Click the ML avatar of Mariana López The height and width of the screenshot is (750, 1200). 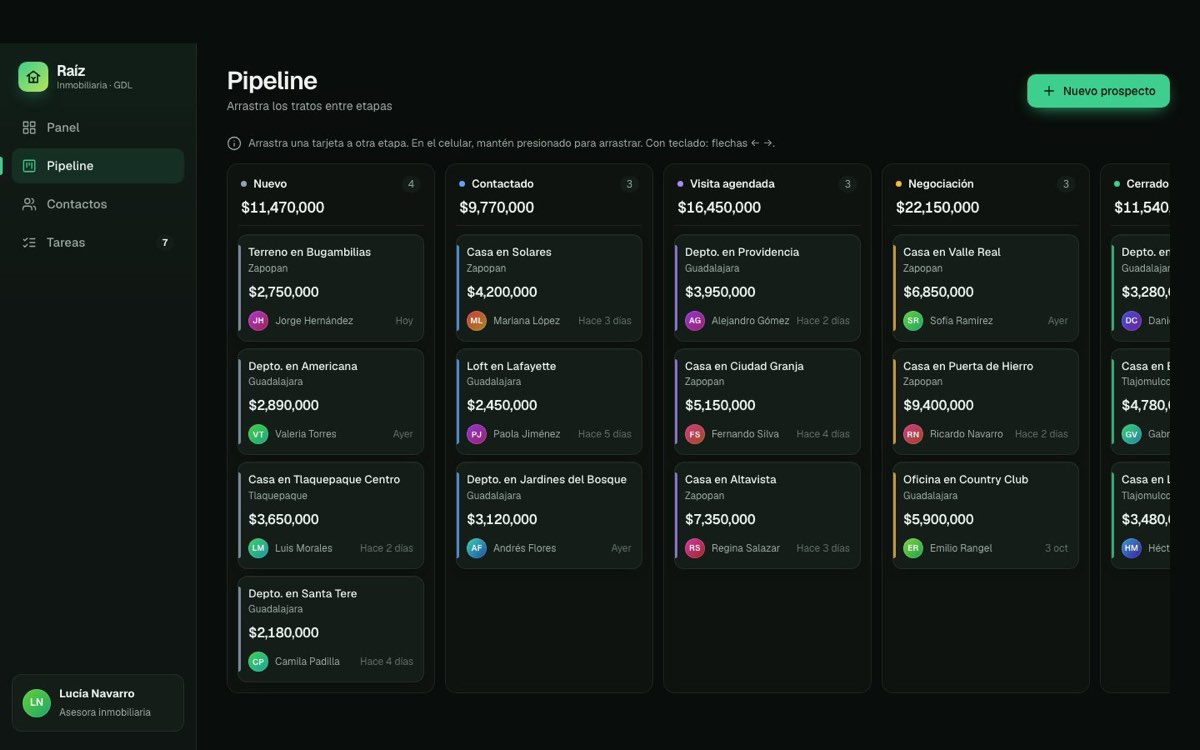click(x=477, y=321)
